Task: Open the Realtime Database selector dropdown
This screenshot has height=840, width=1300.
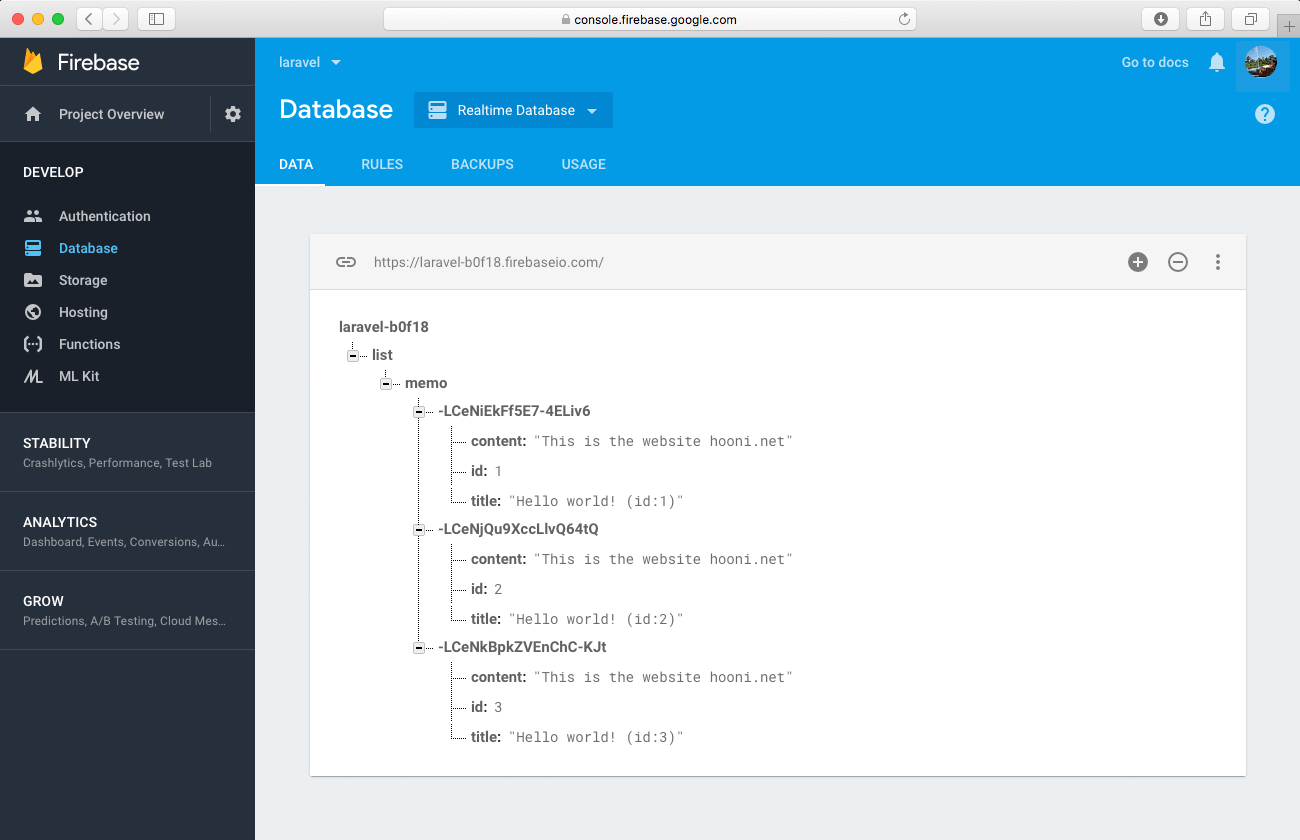Action: click(x=513, y=110)
